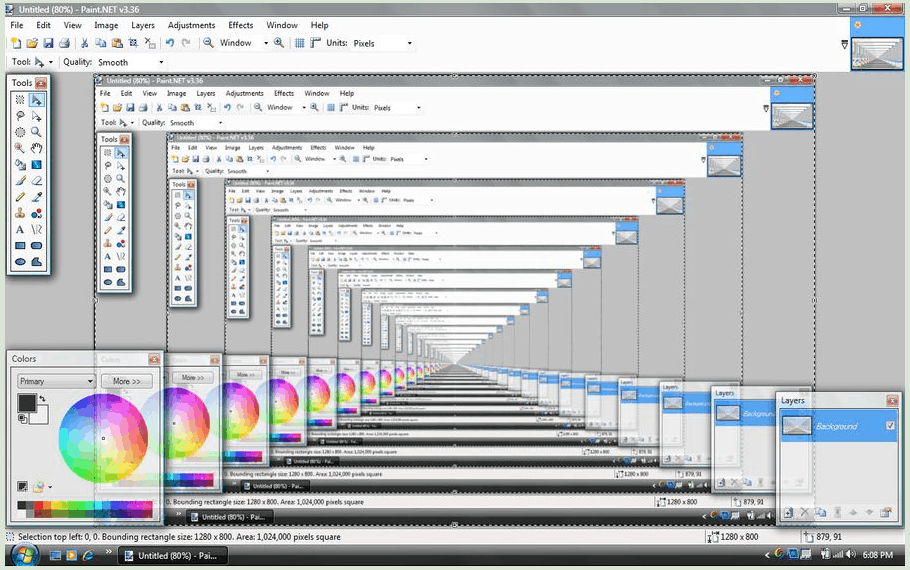Click the Add New Layer icon
The height and width of the screenshot is (570, 910).
point(788,513)
